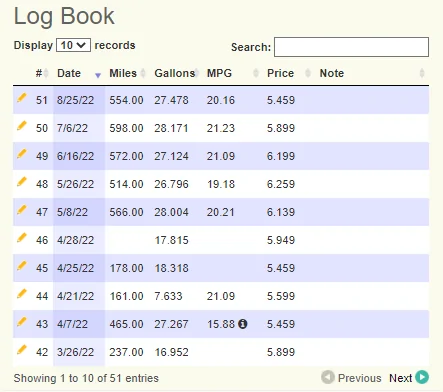Screen dimensions: 443x392
Task: Click miles value 566.00
Action: click(x=126, y=212)
